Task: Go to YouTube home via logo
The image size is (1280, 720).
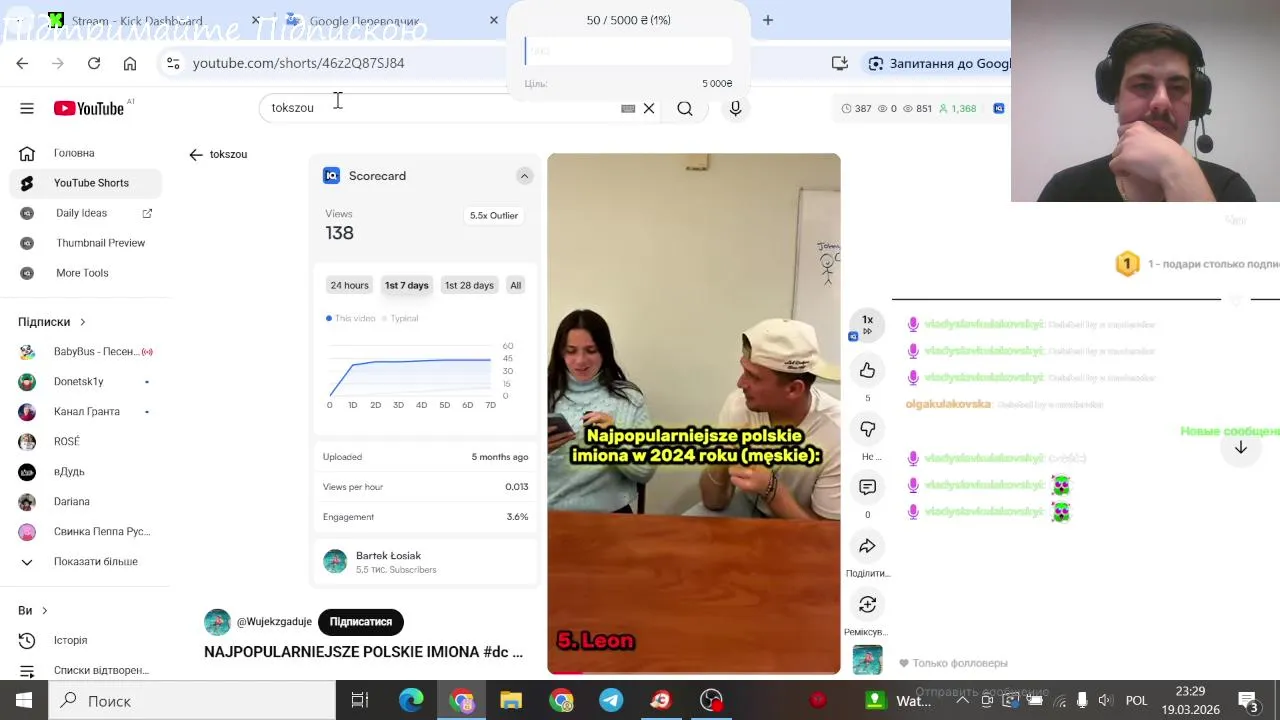Action: (89, 108)
